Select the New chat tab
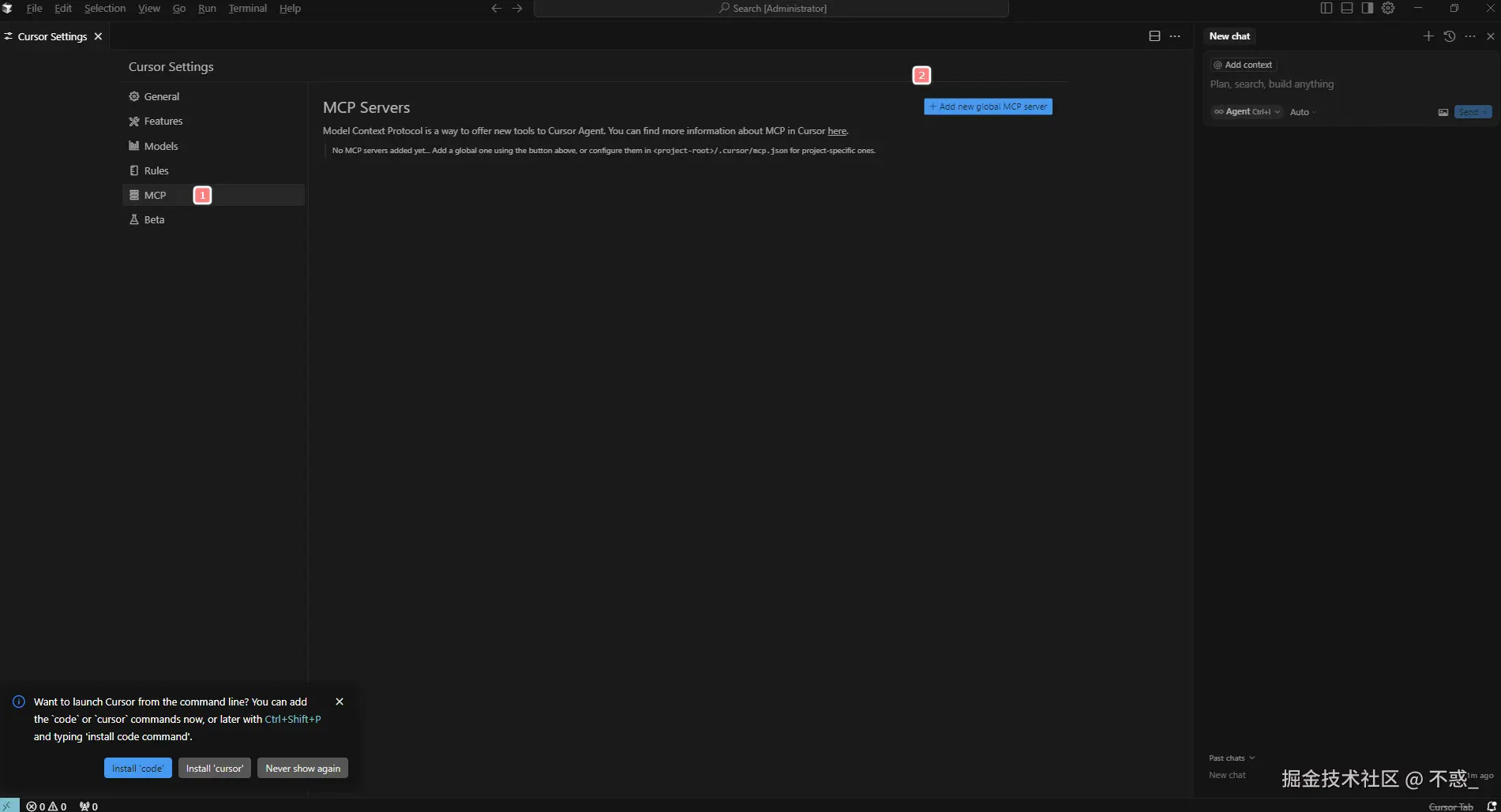The width and height of the screenshot is (1501, 812). coord(1229,36)
